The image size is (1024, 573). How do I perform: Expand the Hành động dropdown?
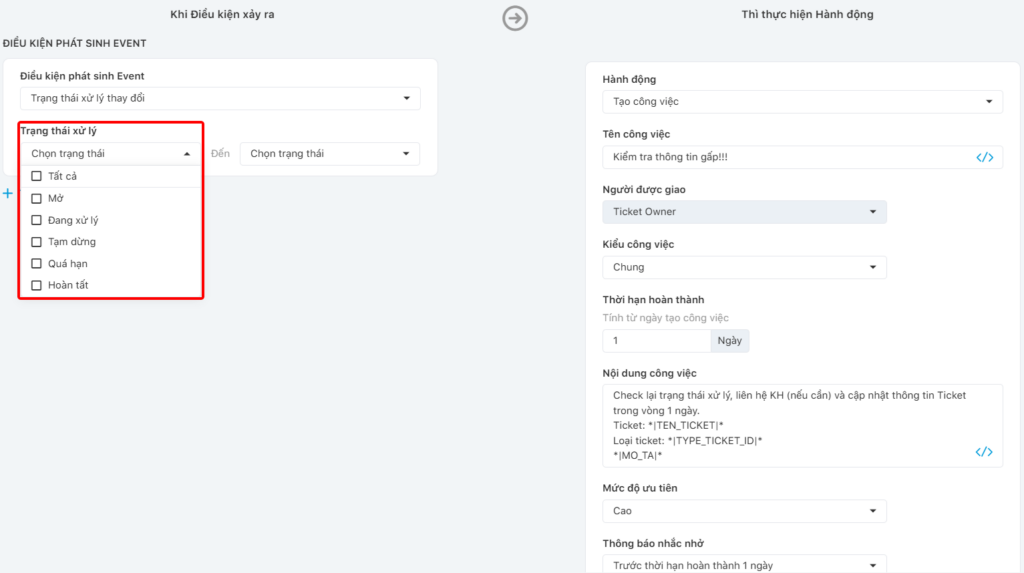[802, 102]
